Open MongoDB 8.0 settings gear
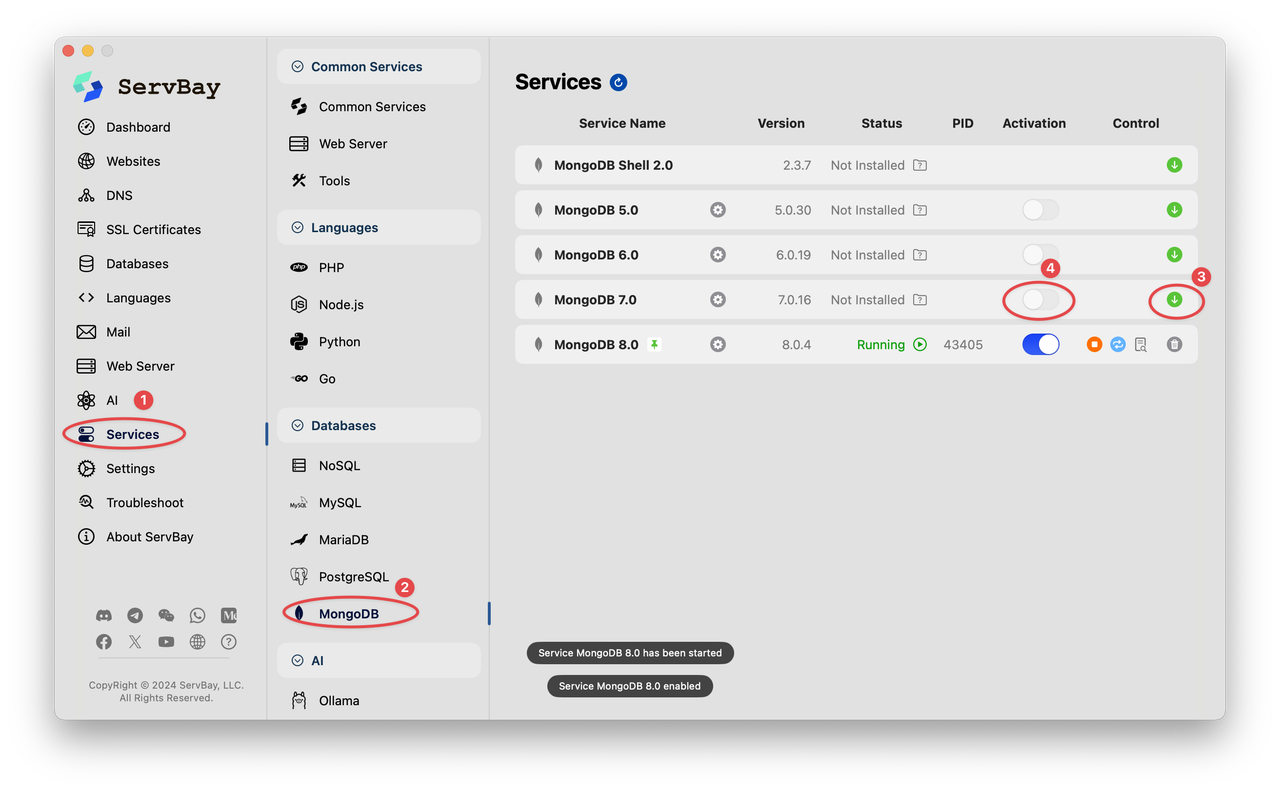Viewport: 1280px width, 792px height. 718,344
